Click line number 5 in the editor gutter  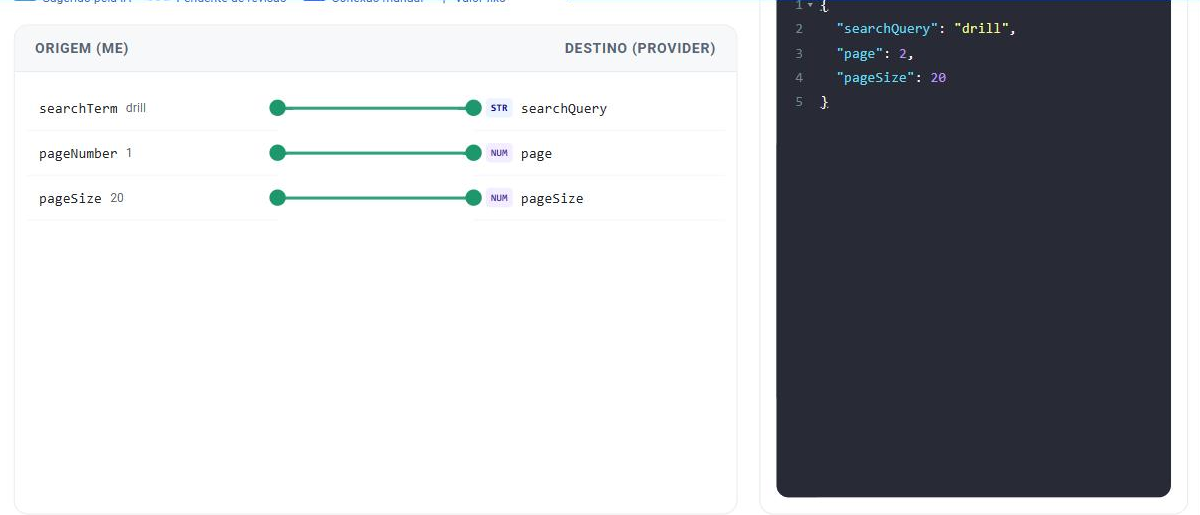[799, 101]
